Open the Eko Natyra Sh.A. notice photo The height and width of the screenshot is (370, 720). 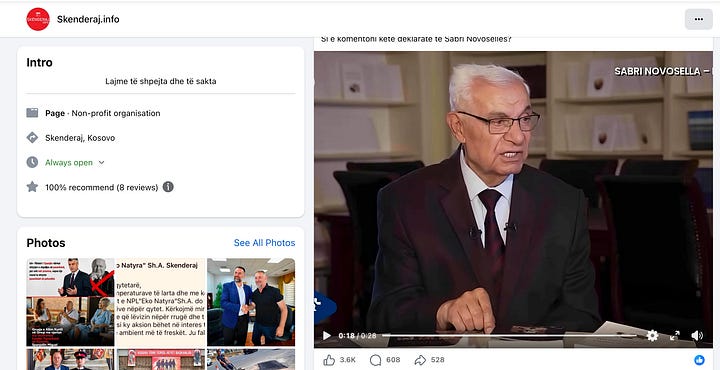(x=161, y=302)
